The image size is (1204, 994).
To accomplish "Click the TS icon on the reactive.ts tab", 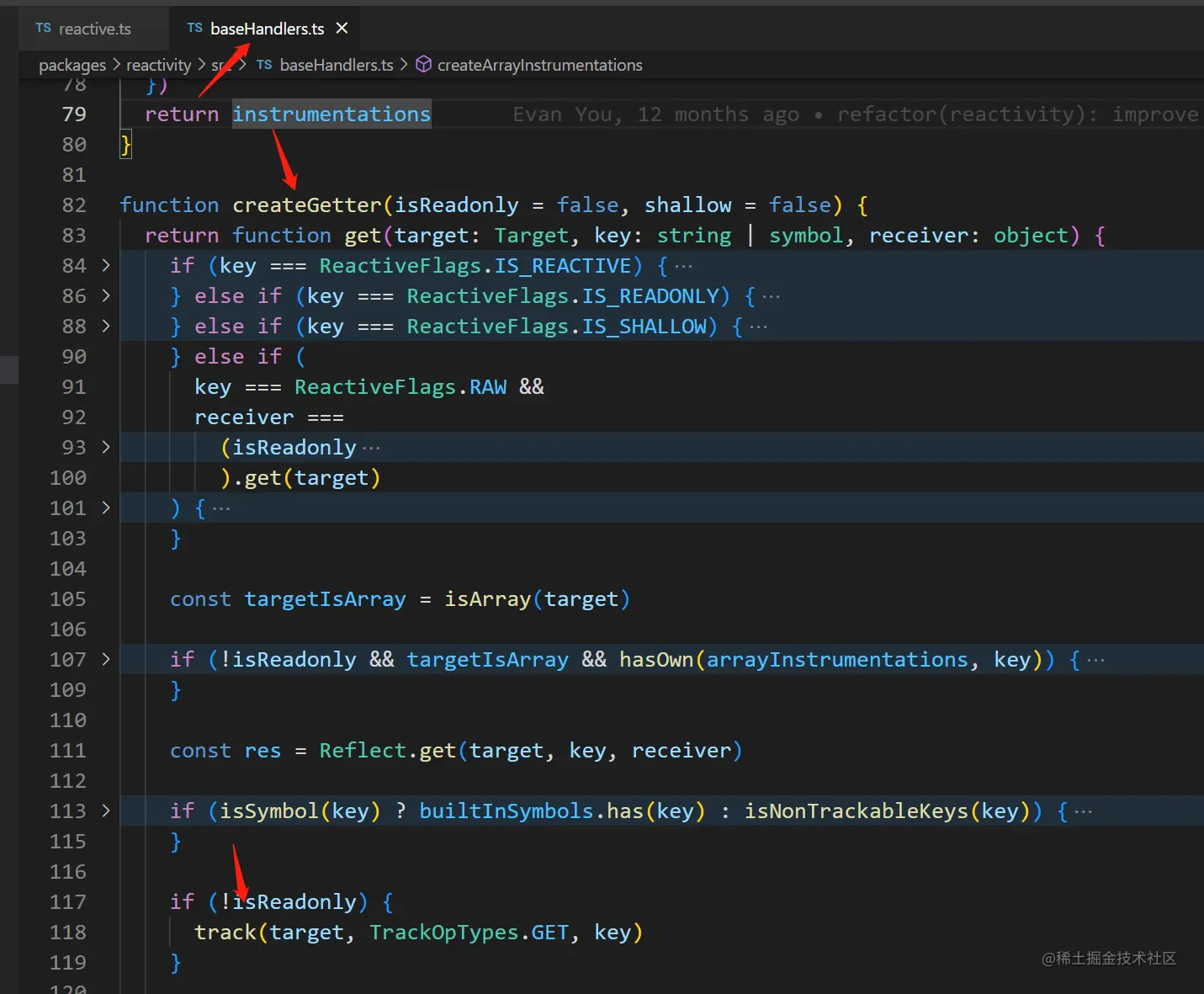I will pos(44,28).
